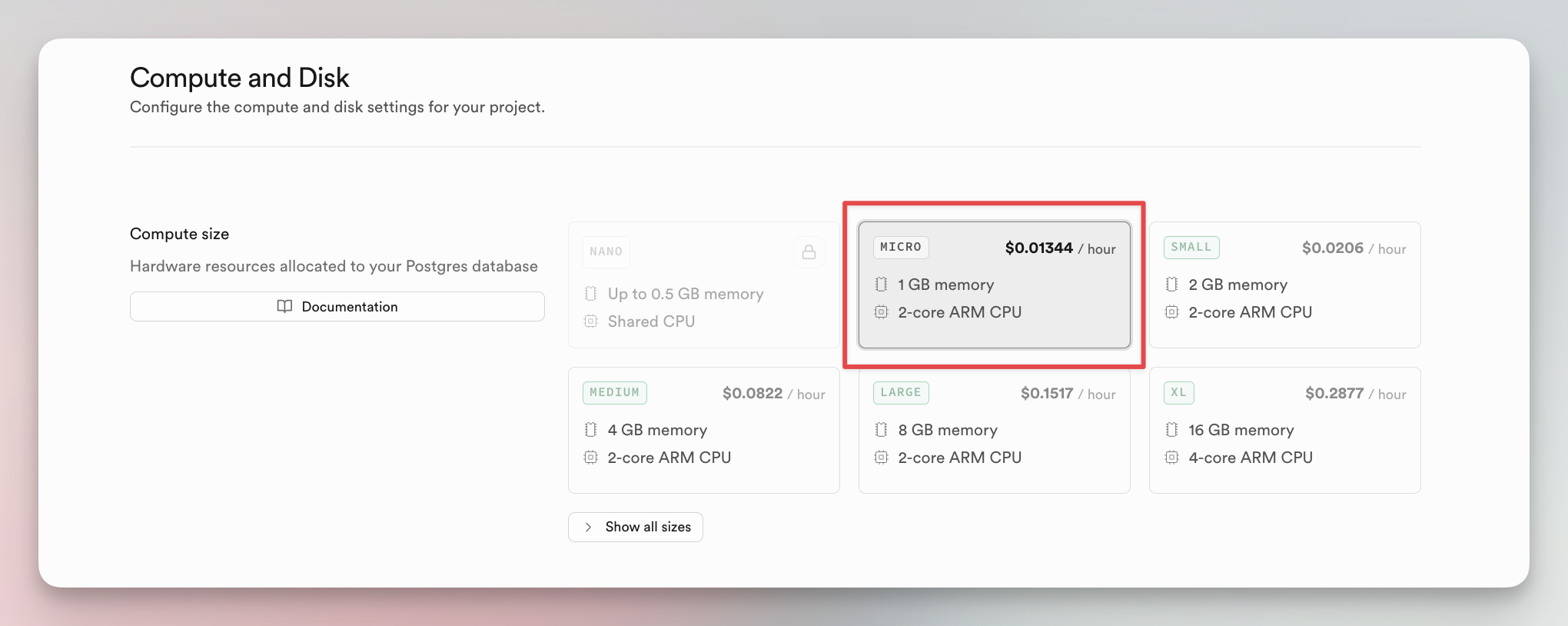This screenshot has height=626, width=1568.
Task: Click the memory icon on Large card
Action: [x=881, y=430]
